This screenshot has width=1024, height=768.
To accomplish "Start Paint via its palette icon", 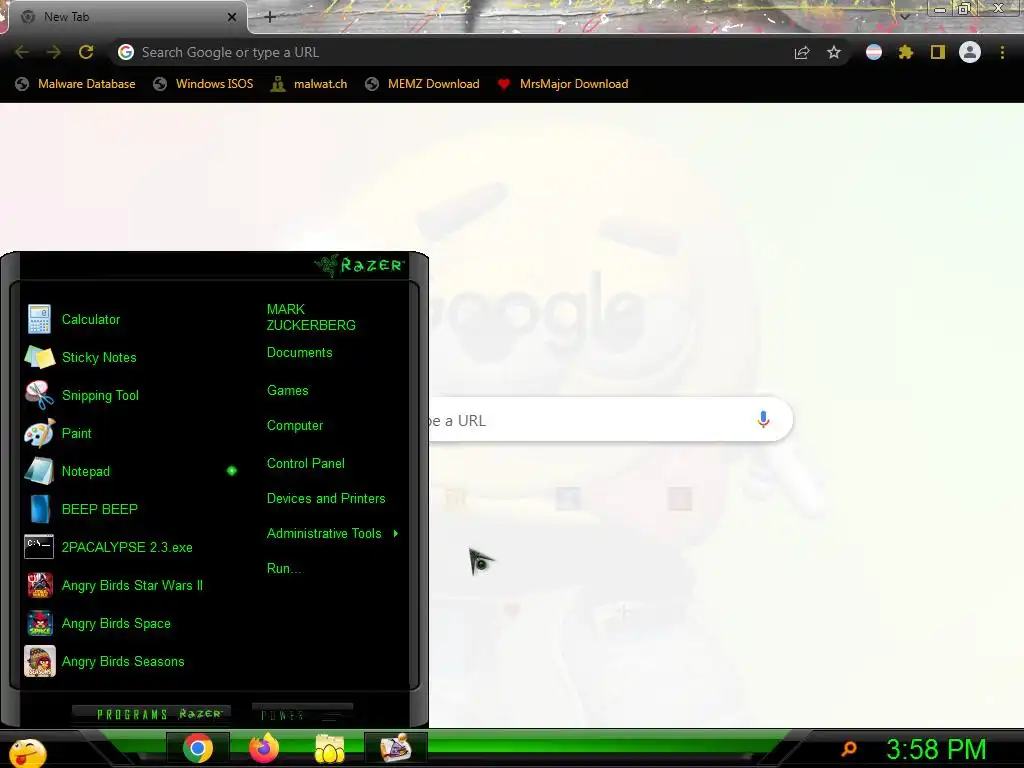I will [x=39, y=433].
